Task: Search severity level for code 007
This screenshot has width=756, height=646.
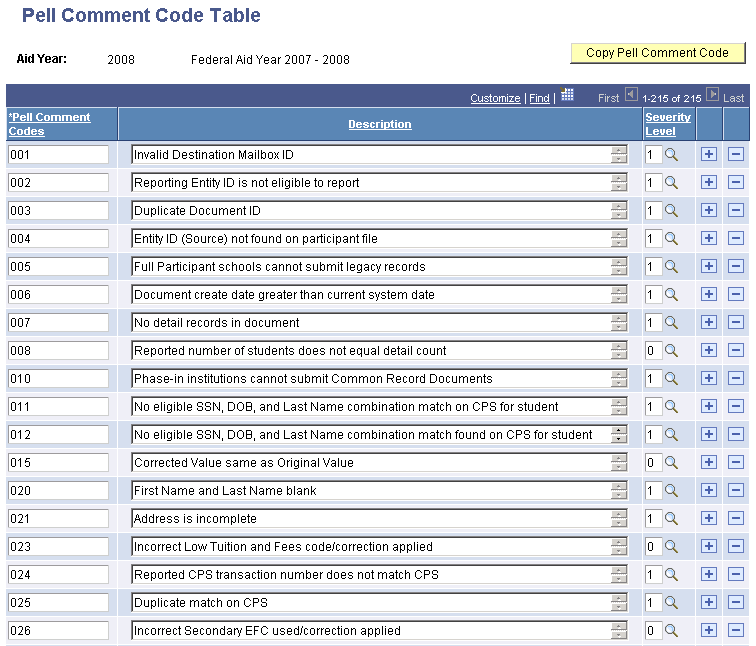Action: (x=671, y=323)
